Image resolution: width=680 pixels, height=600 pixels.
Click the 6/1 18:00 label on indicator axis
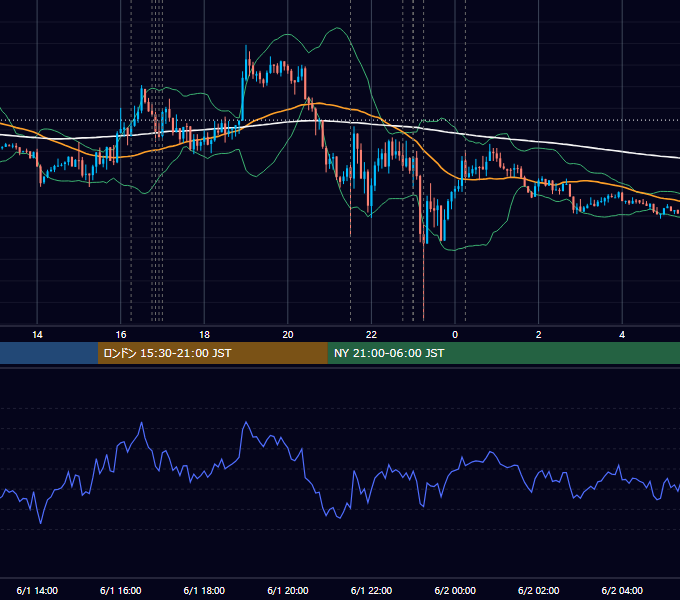(204, 590)
